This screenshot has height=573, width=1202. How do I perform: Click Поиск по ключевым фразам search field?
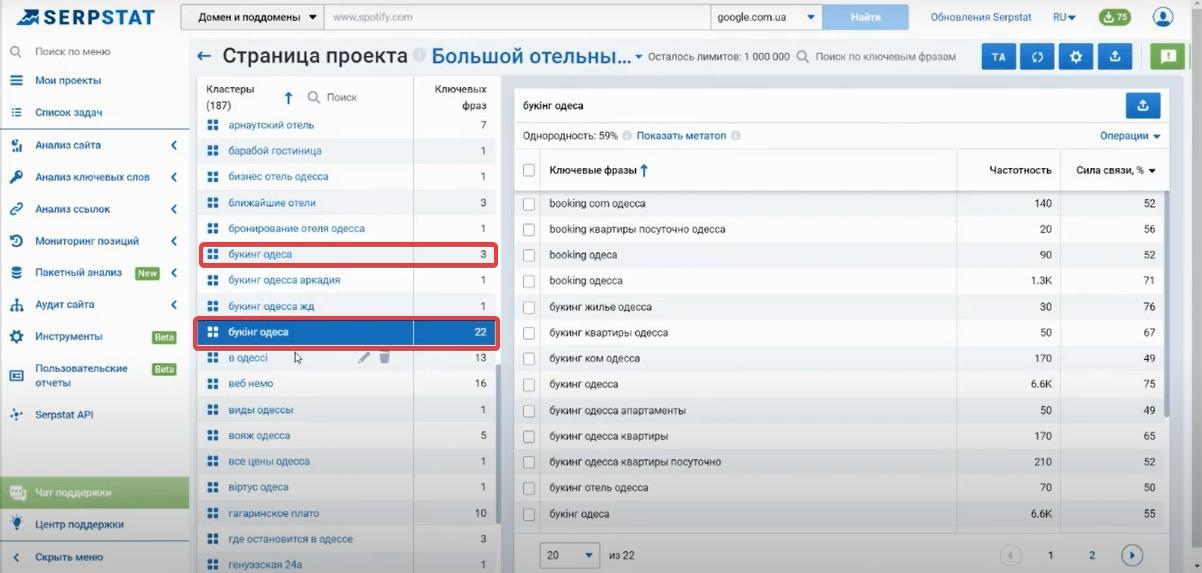tap(885, 57)
